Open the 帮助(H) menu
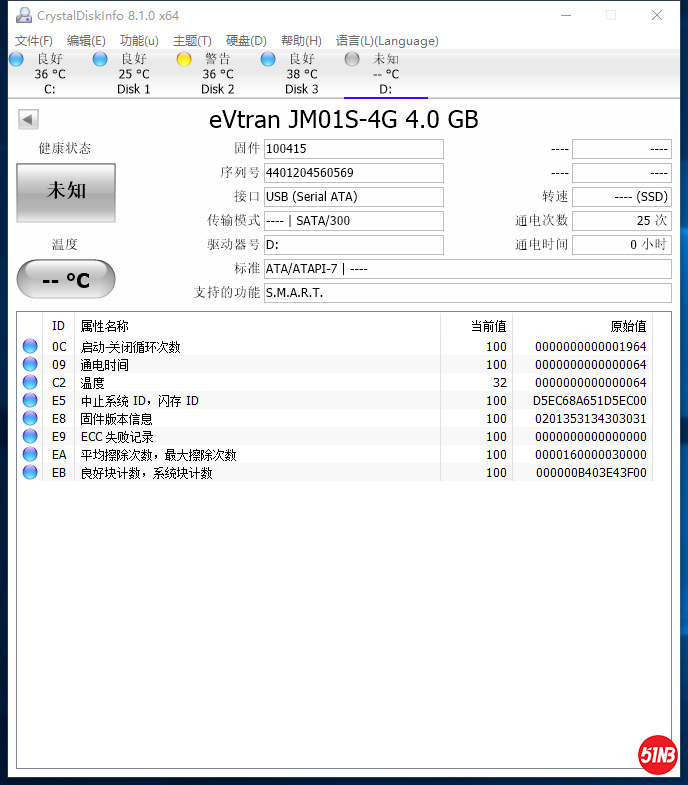 [x=301, y=41]
